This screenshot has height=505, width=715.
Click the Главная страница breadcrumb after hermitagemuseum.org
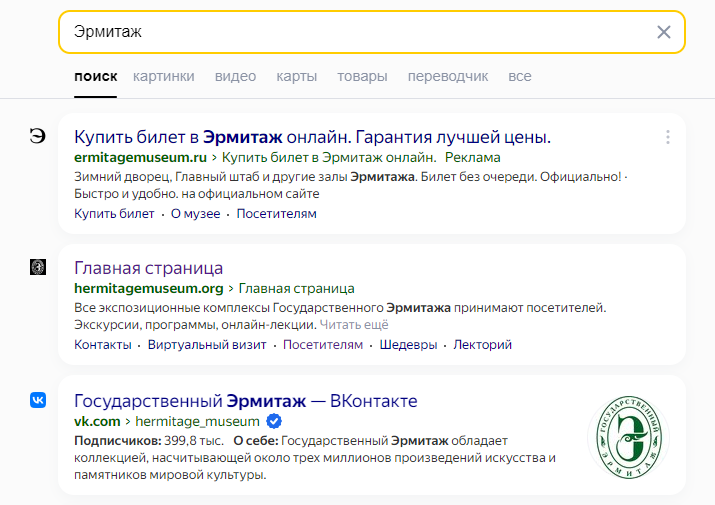click(296, 288)
